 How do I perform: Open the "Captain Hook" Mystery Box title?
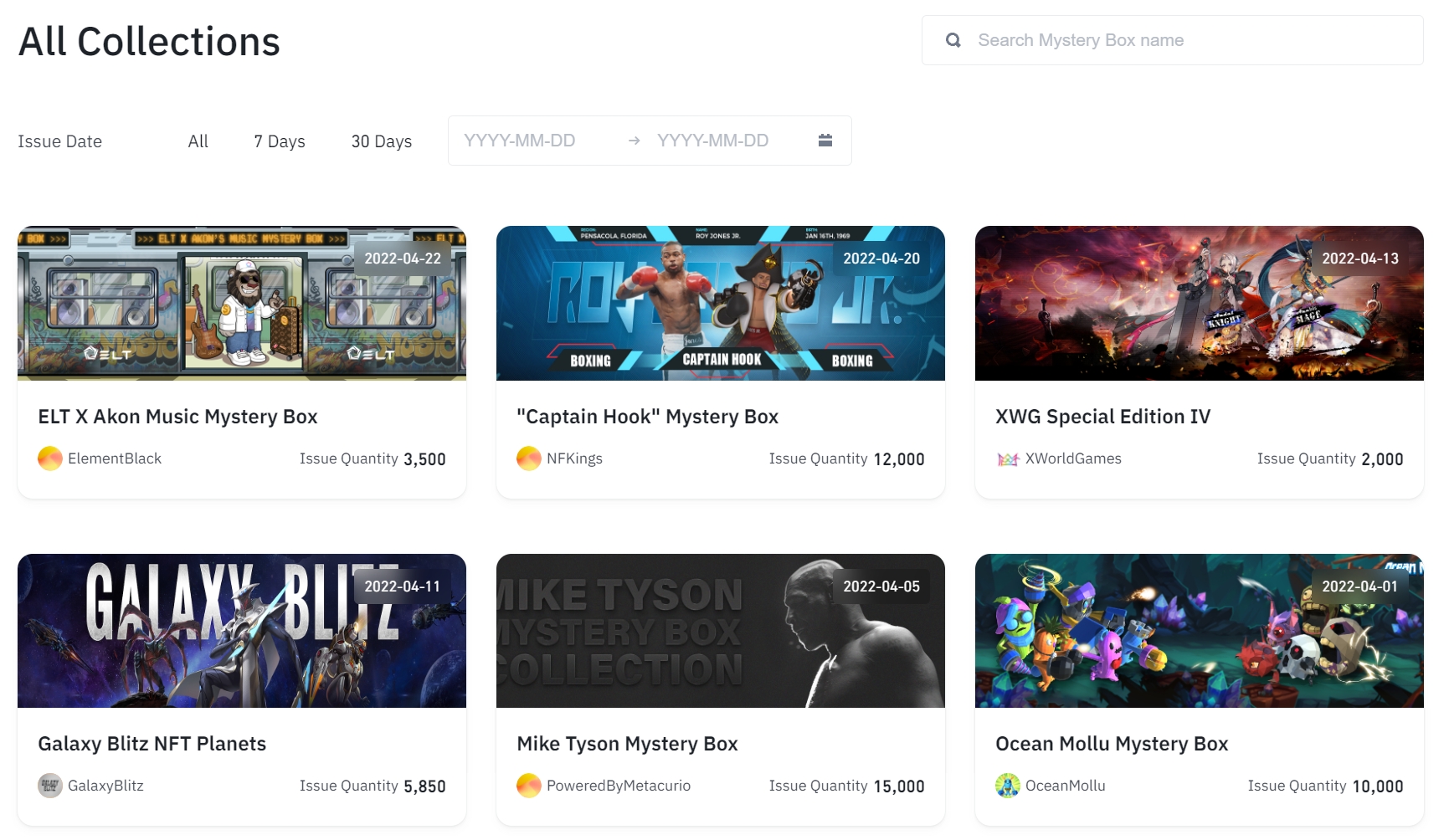647,417
